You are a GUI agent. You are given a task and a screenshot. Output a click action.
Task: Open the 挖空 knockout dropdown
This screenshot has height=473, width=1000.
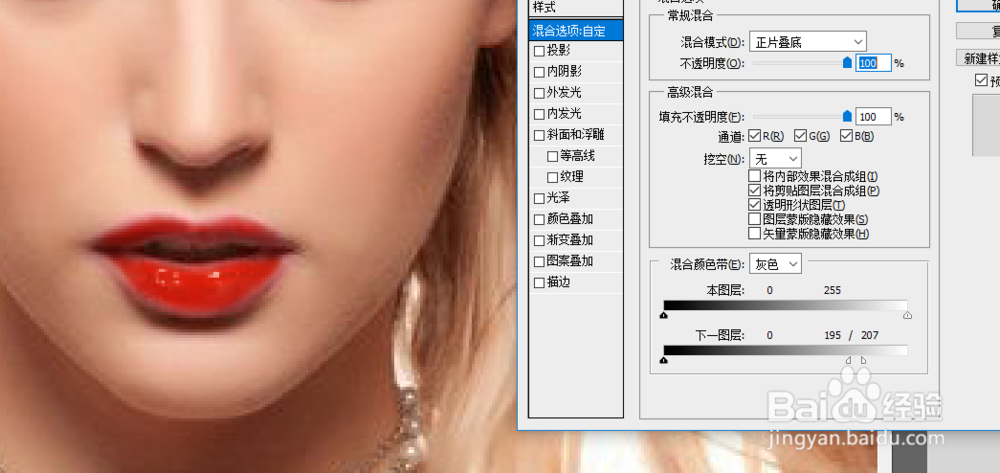pyautogui.click(x=776, y=158)
